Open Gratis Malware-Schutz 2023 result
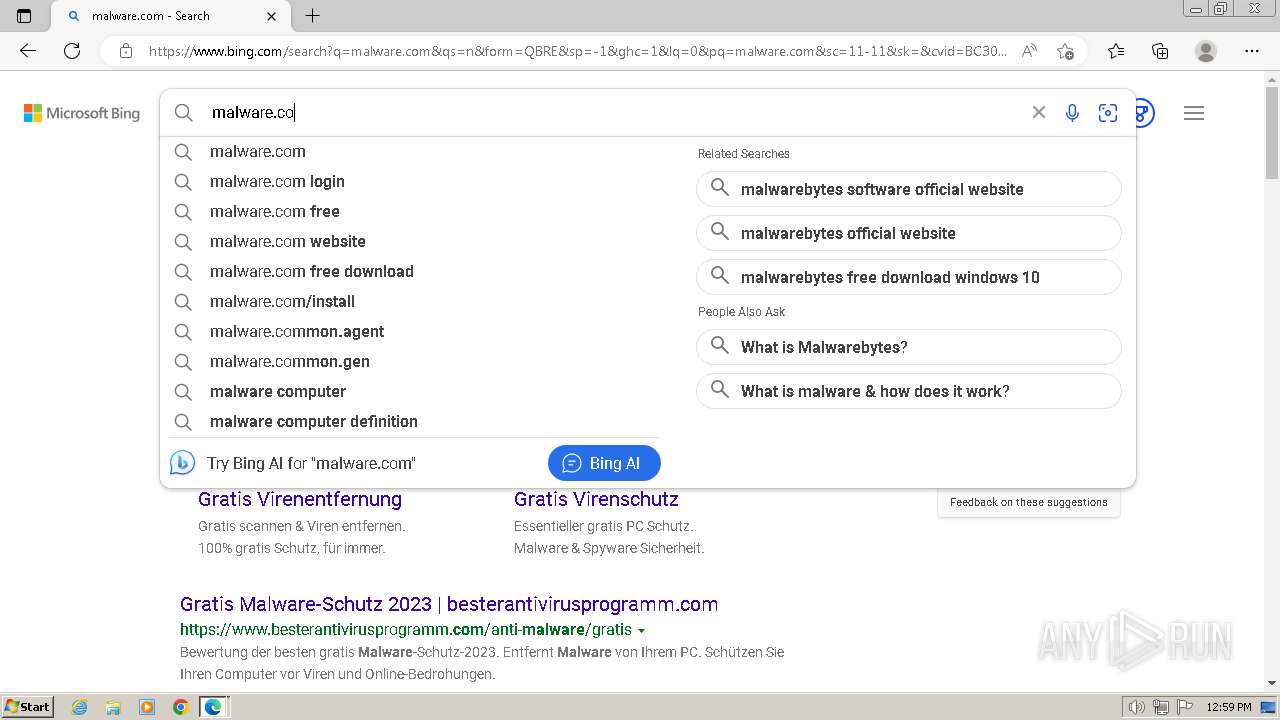Viewport: 1280px width, 720px height. [449, 604]
